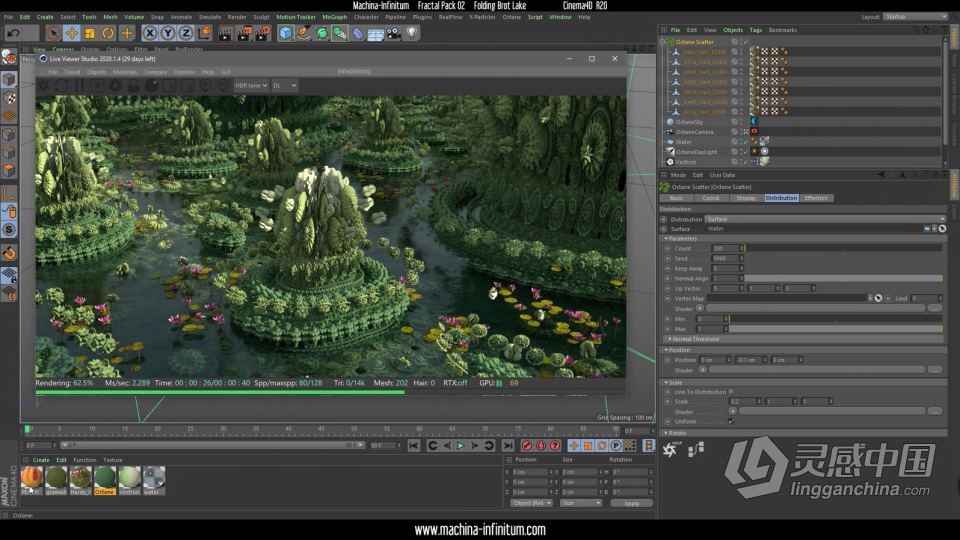
Task: Open the Octane menu in menu bar
Action: (512, 17)
